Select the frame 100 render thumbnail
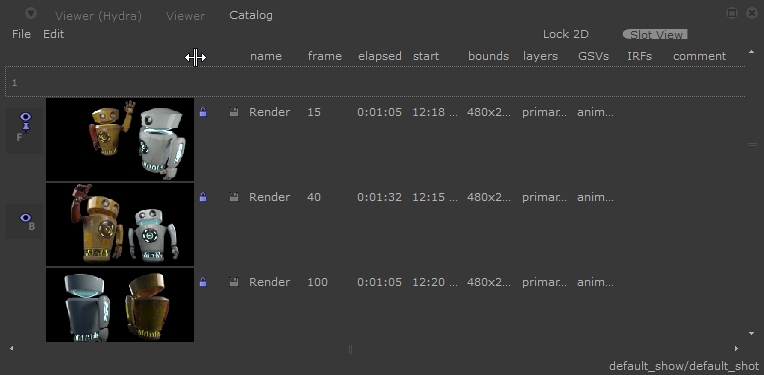 click(120, 305)
